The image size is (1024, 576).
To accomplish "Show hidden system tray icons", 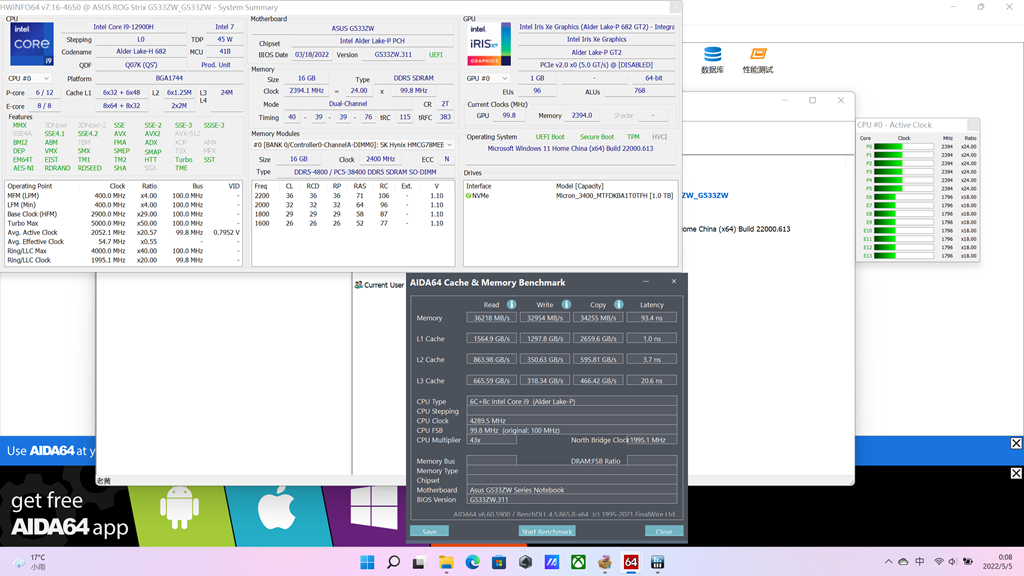I will click(888, 562).
